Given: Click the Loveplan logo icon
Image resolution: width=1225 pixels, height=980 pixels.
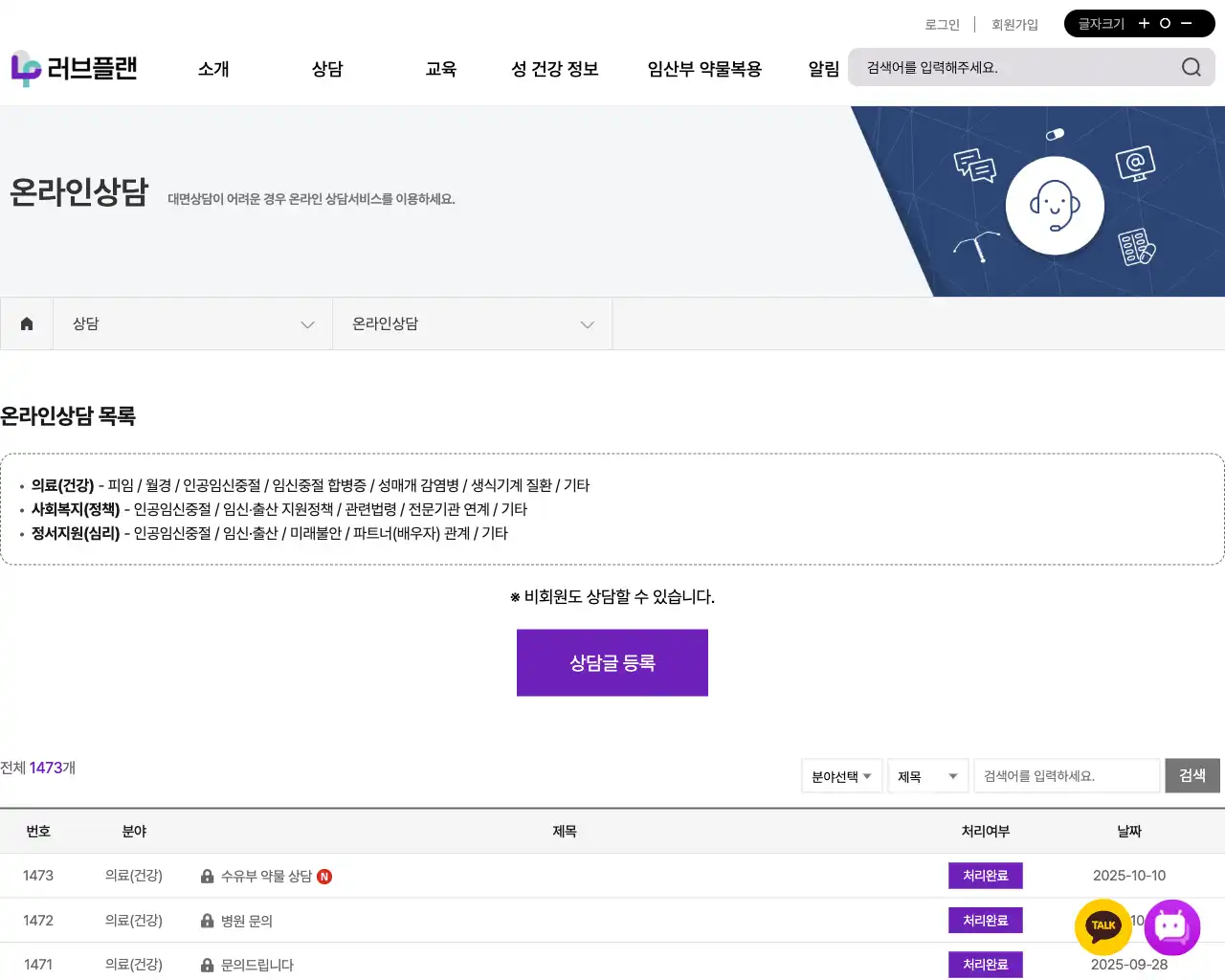Looking at the screenshot, I should tap(26, 68).
